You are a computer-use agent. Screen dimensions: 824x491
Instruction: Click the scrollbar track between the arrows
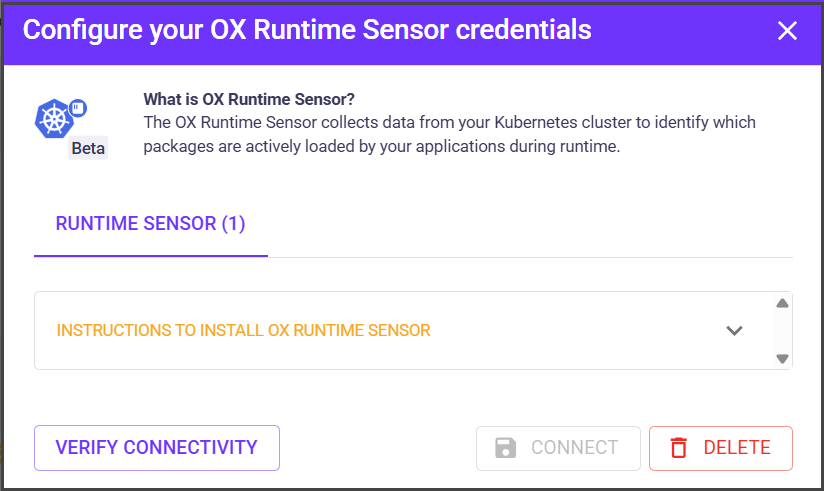783,331
